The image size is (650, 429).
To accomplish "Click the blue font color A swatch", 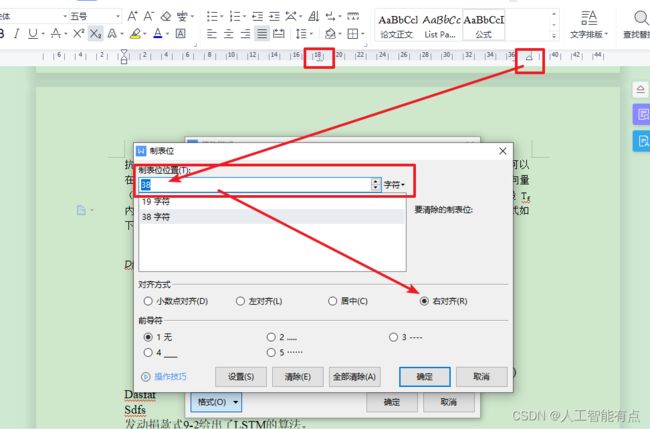I will pos(158,34).
